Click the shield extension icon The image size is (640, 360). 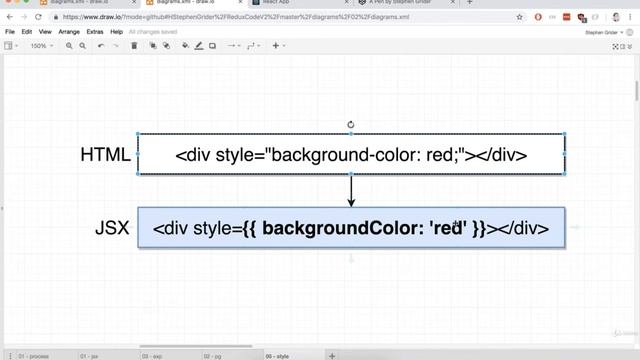tap(582, 17)
